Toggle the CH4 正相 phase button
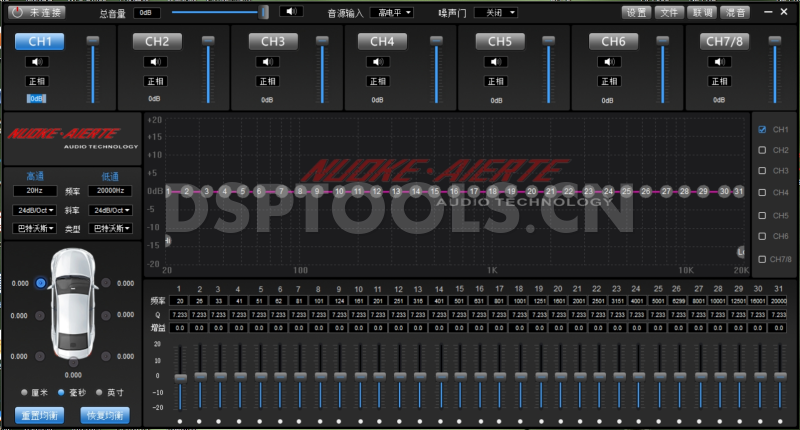The width and height of the screenshot is (800, 430). click(x=378, y=81)
